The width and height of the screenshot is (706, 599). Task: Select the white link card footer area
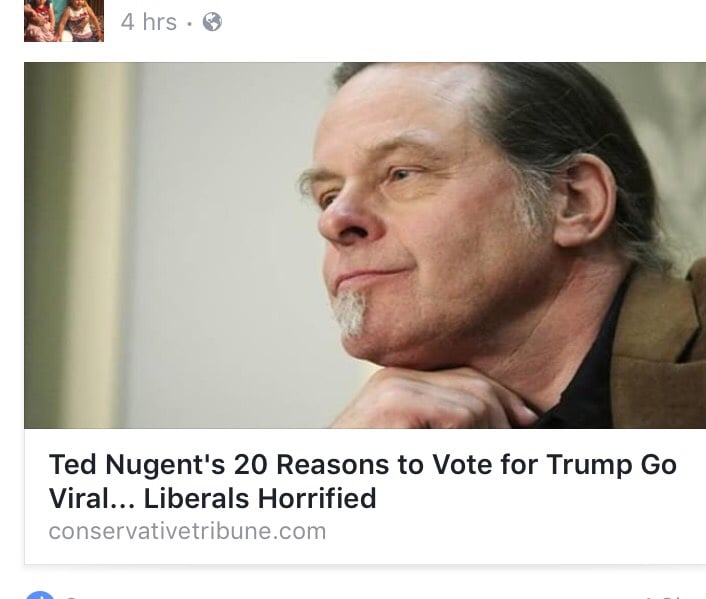[365, 496]
